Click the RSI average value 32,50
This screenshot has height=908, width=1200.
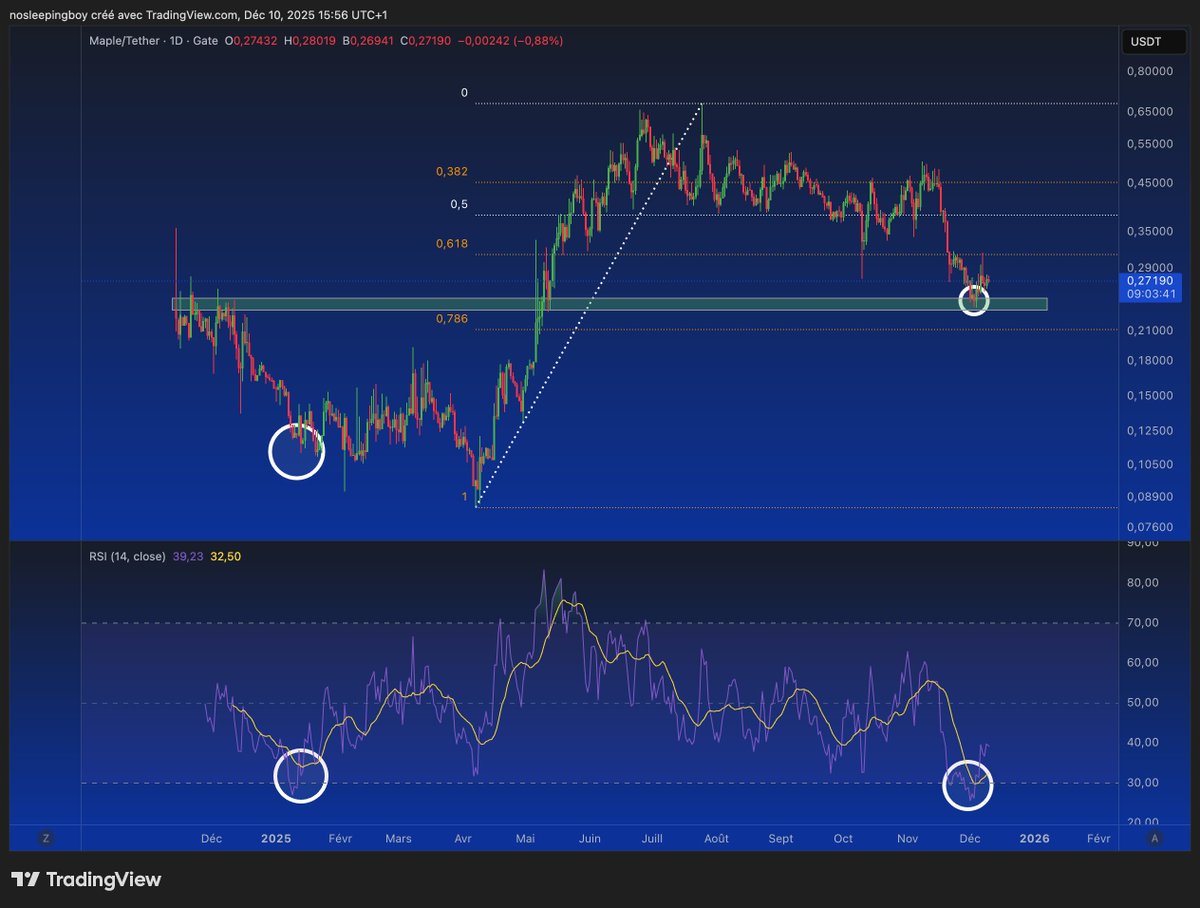pos(225,556)
